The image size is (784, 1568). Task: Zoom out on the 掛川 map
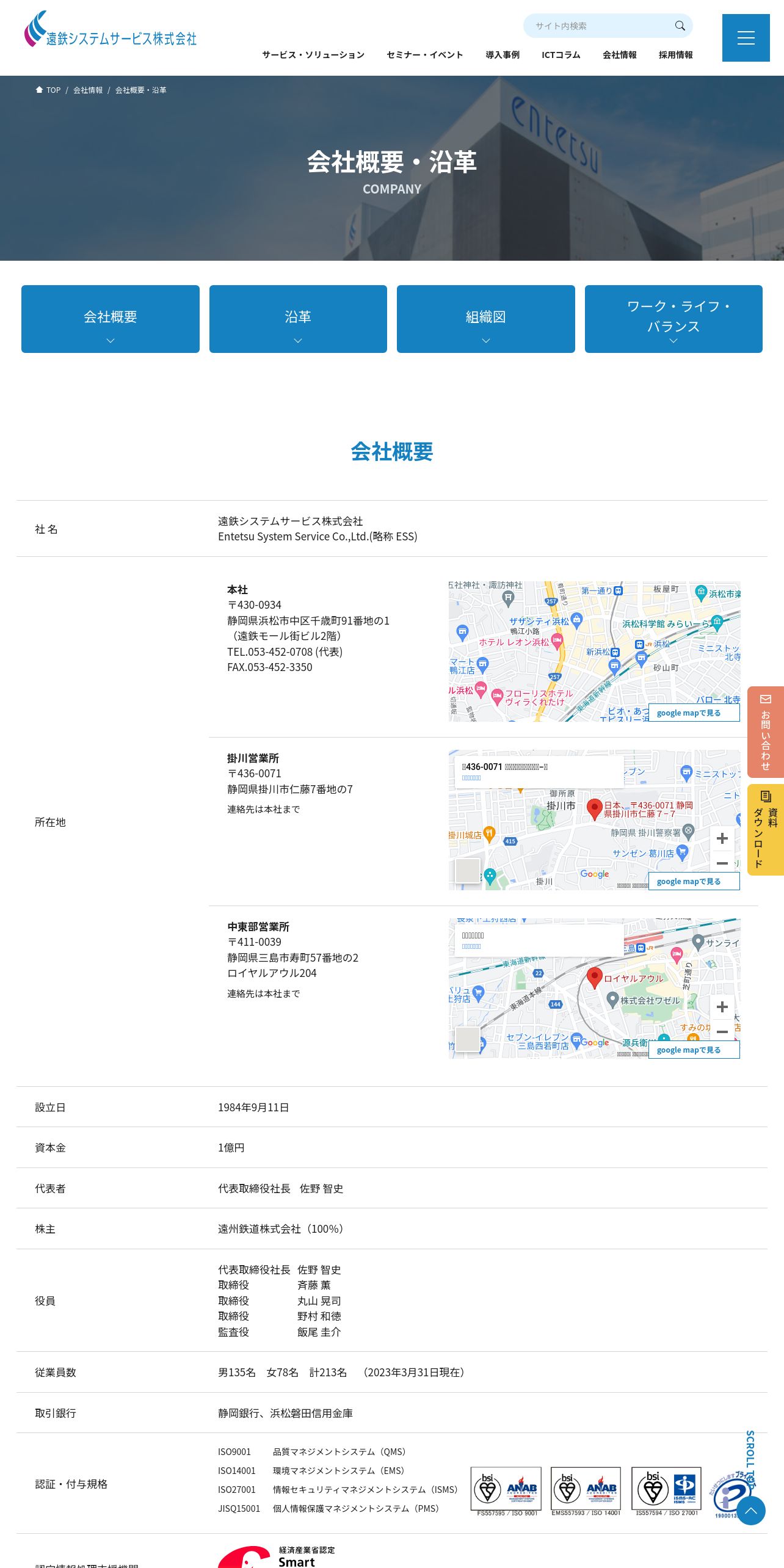[722, 863]
